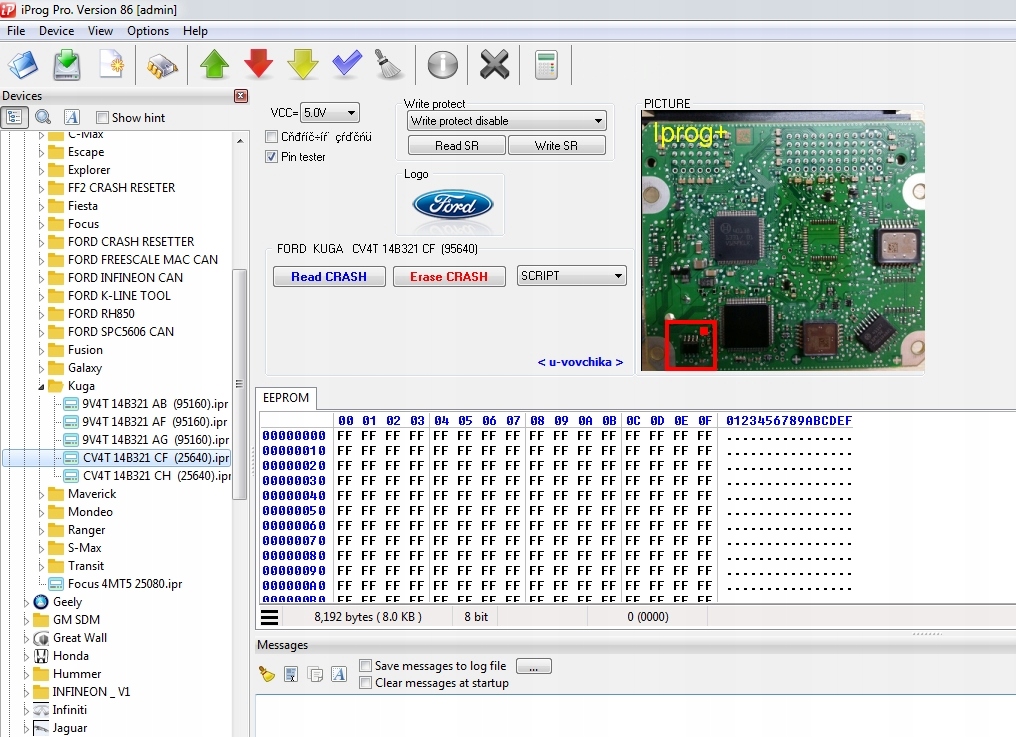Click the gray info circle icon

coord(442,65)
